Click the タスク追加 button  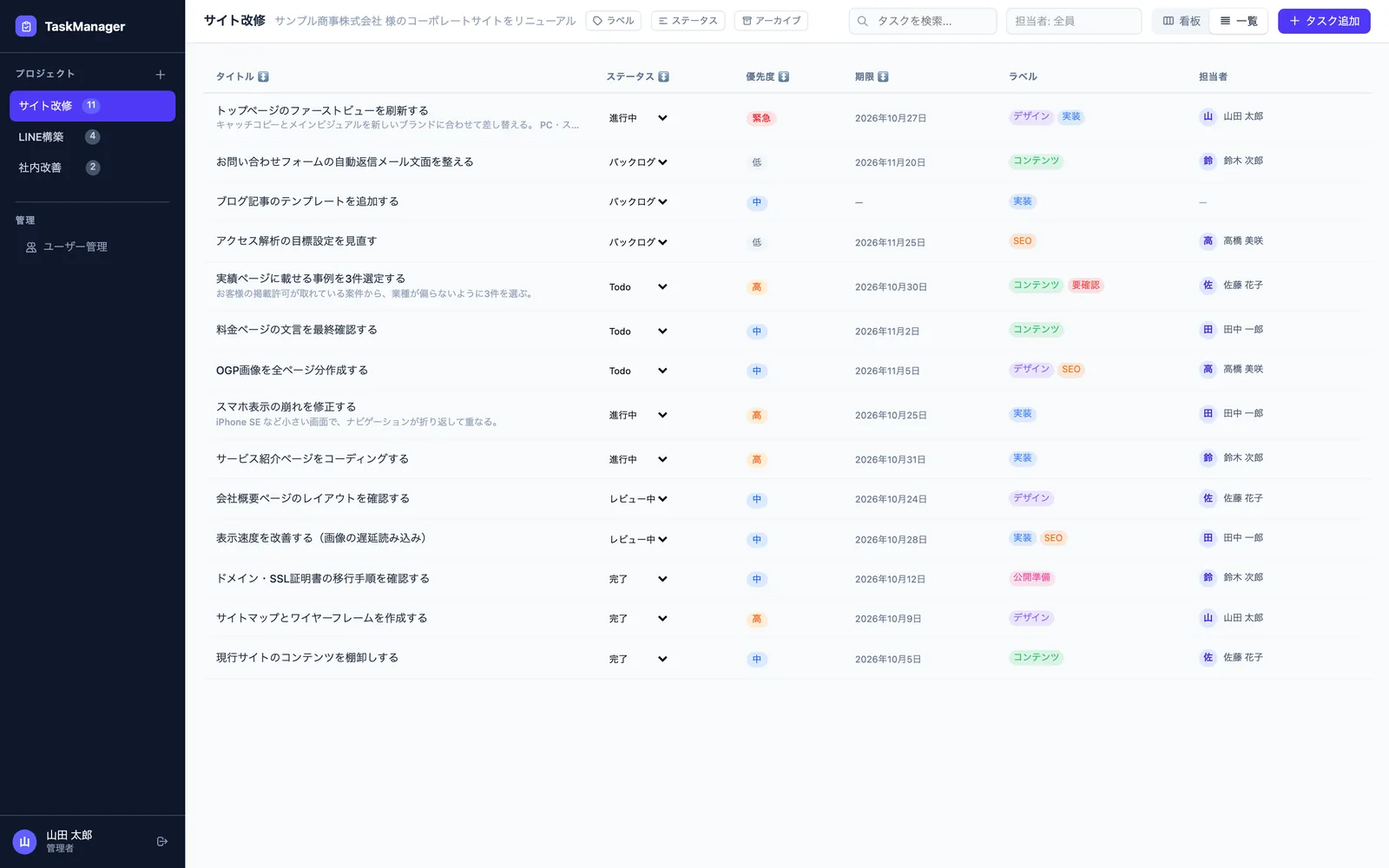pyautogui.click(x=1324, y=21)
